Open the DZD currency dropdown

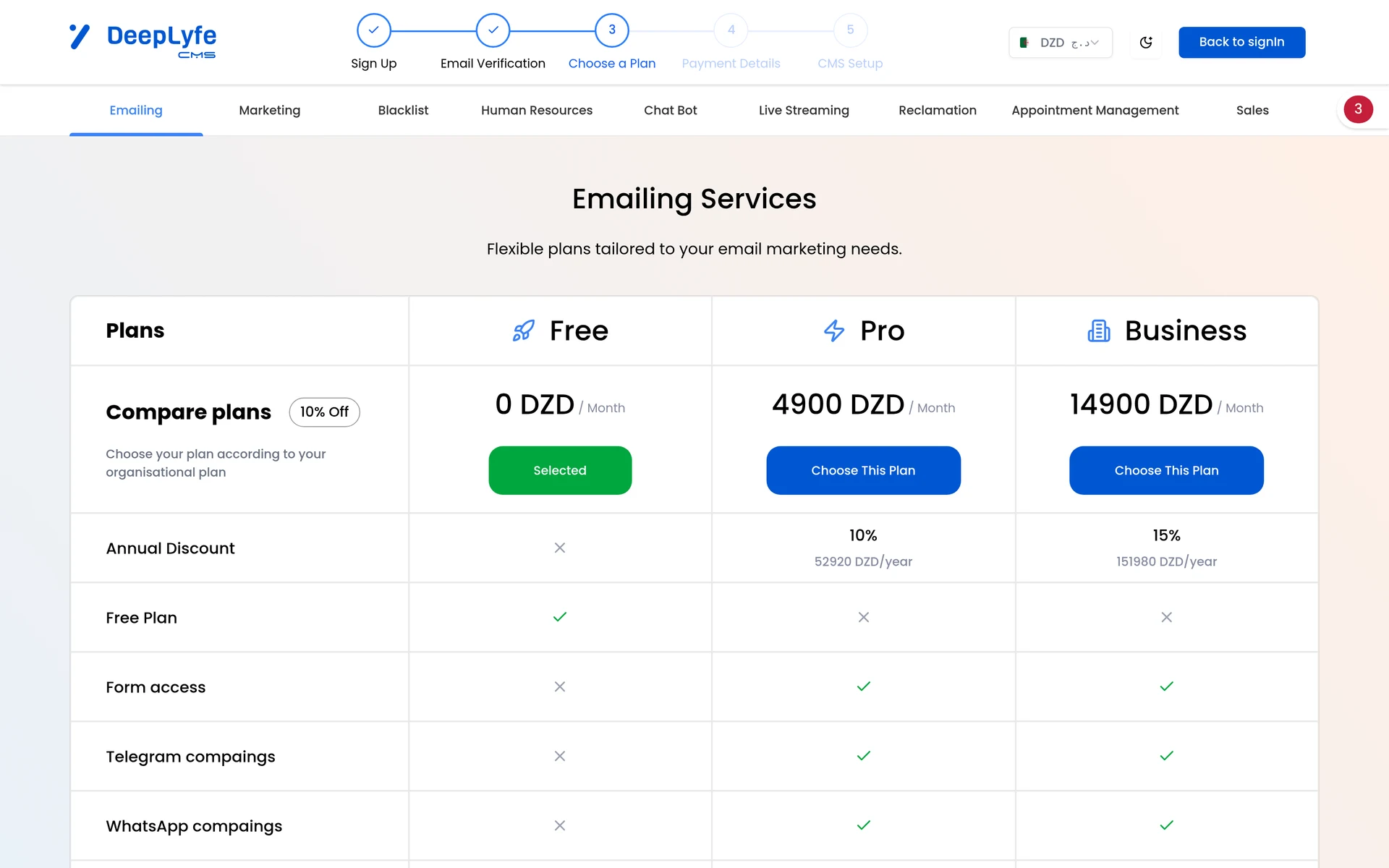[x=1061, y=43]
